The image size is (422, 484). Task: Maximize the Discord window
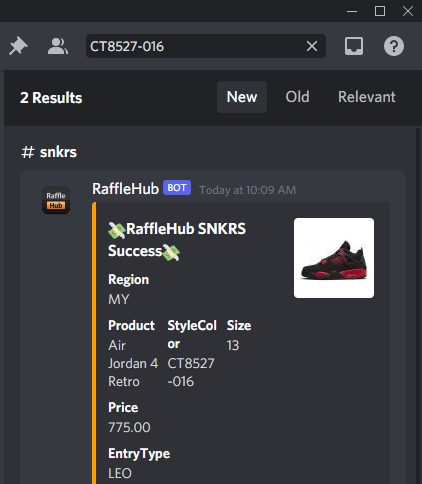(x=380, y=11)
